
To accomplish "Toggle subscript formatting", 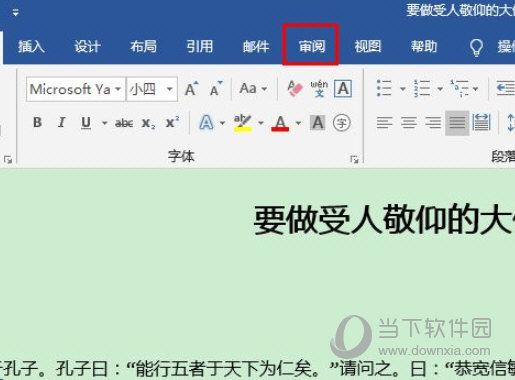I will [148, 123].
